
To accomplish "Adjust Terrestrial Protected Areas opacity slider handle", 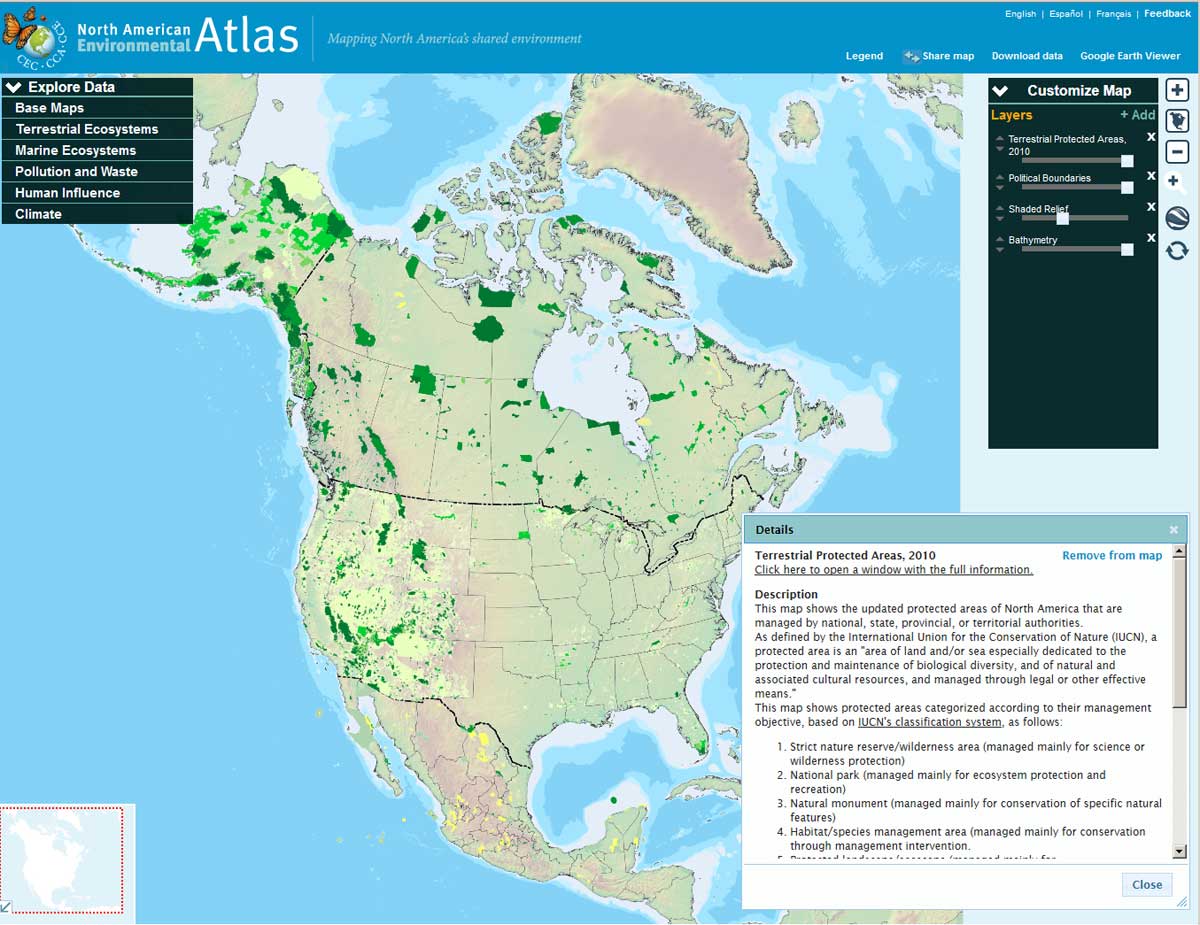I will (x=1127, y=160).
